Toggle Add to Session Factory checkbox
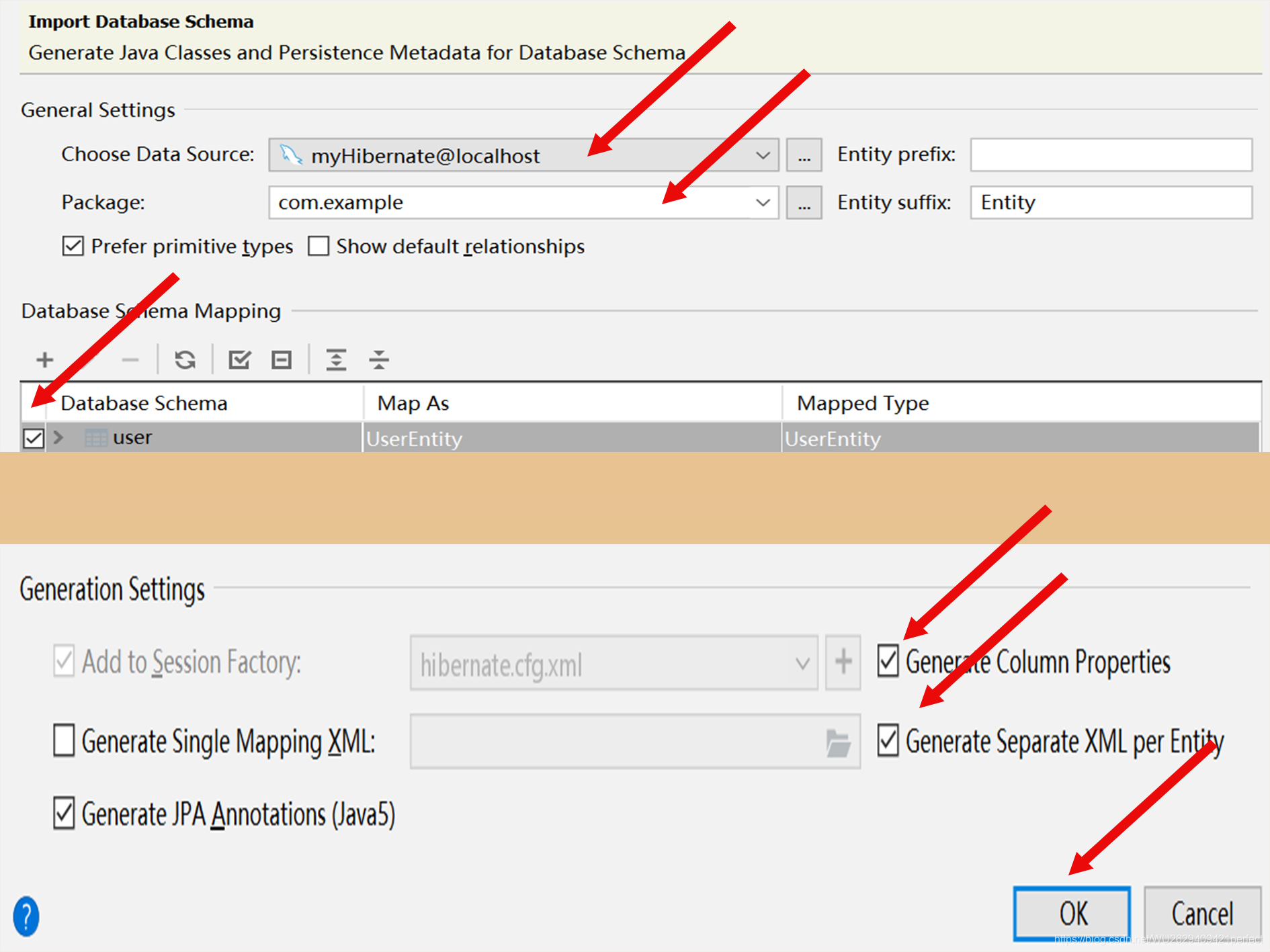The height and width of the screenshot is (952, 1270). 64,661
